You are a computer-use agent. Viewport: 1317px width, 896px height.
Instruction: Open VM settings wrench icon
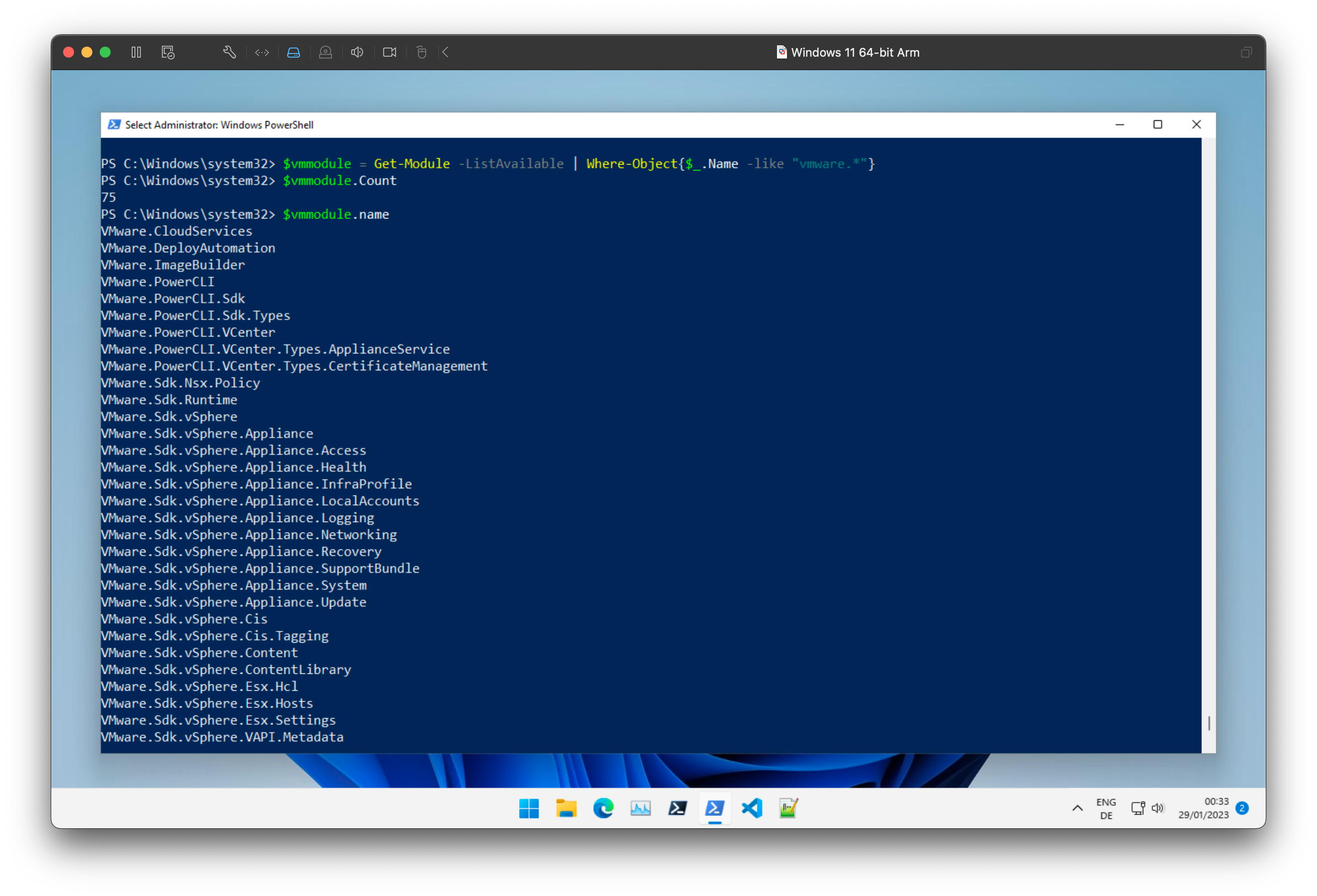click(230, 52)
